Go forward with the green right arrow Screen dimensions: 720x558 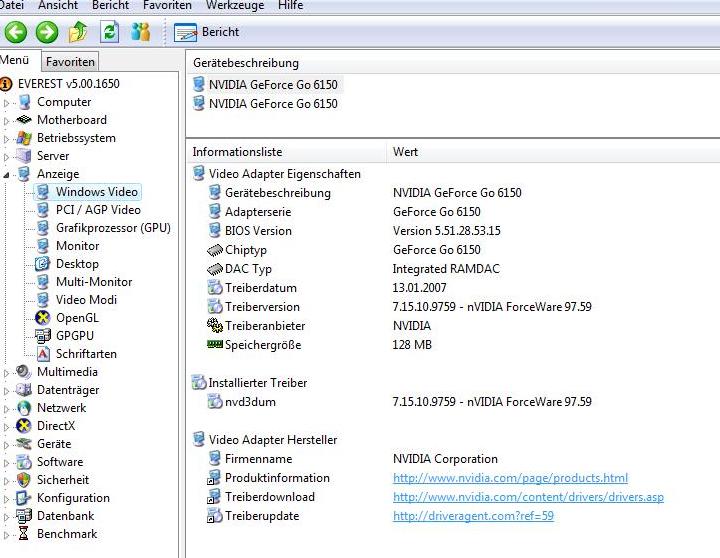(x=47, y=32)
